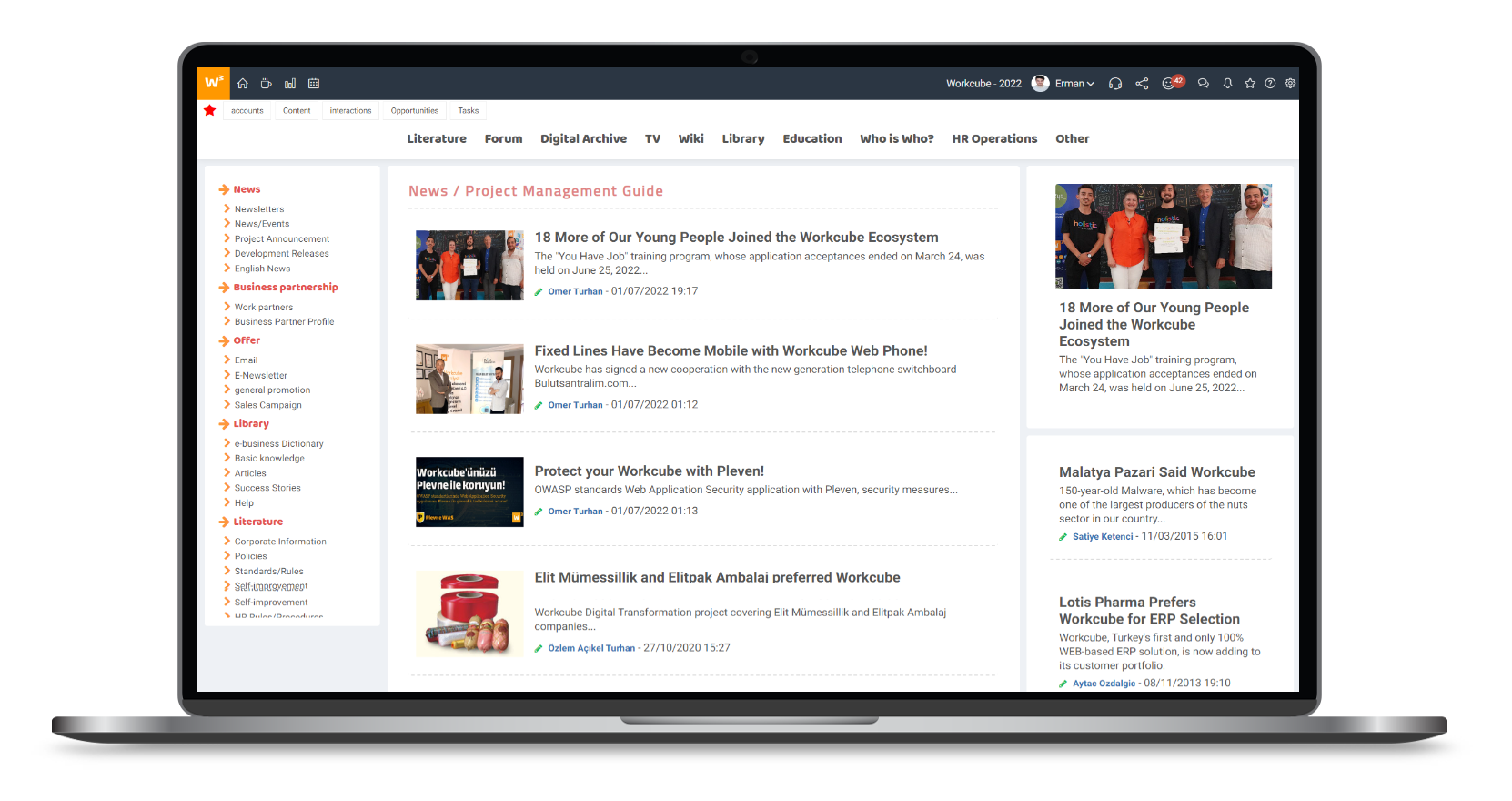Open the Content tab
Viewport: 1512px width, 801px height.
[x=297, y=111]
